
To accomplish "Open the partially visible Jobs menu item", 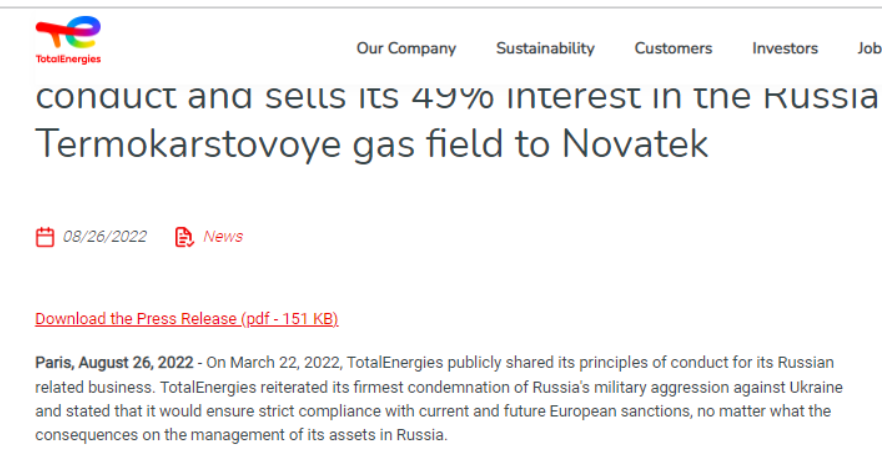I will point(868,48).
